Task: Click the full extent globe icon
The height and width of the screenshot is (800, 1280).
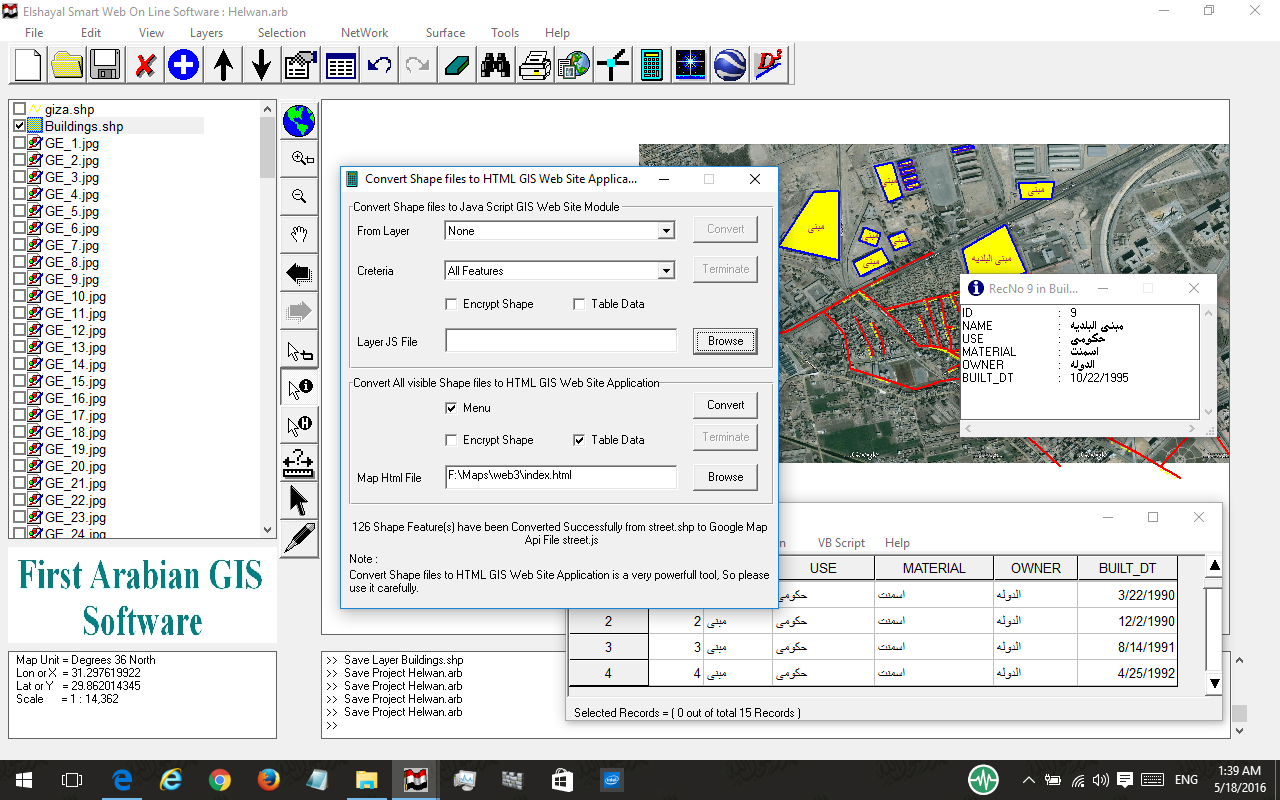Action: click(x=299, y=121)
